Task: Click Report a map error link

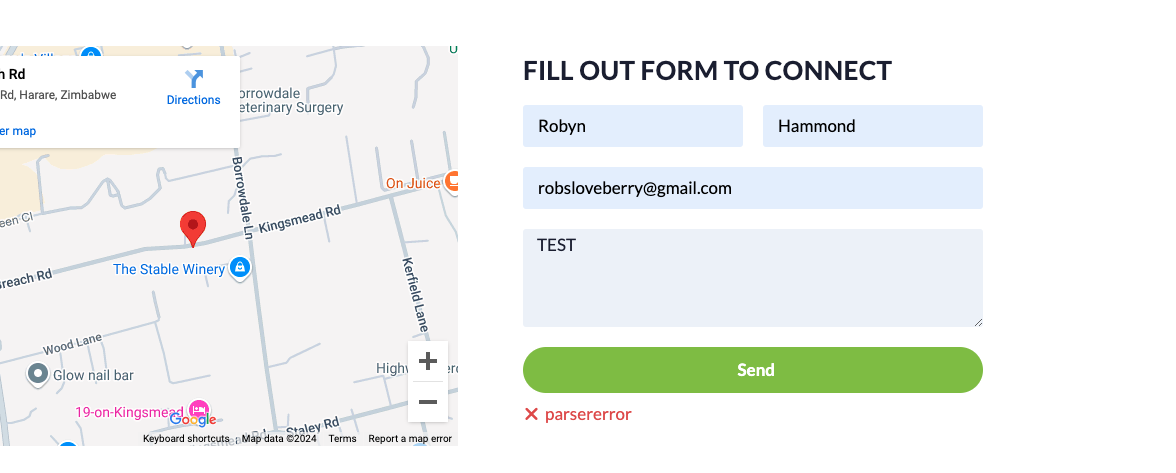Action: pos(410,439)
